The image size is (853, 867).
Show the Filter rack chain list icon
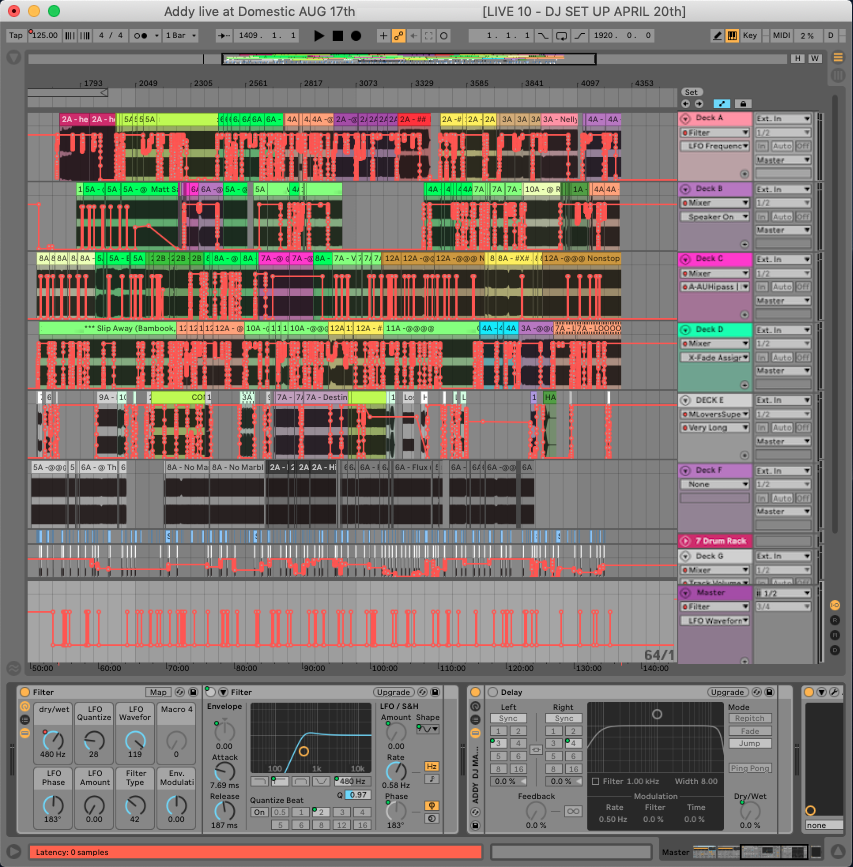(x=24, y=719)
